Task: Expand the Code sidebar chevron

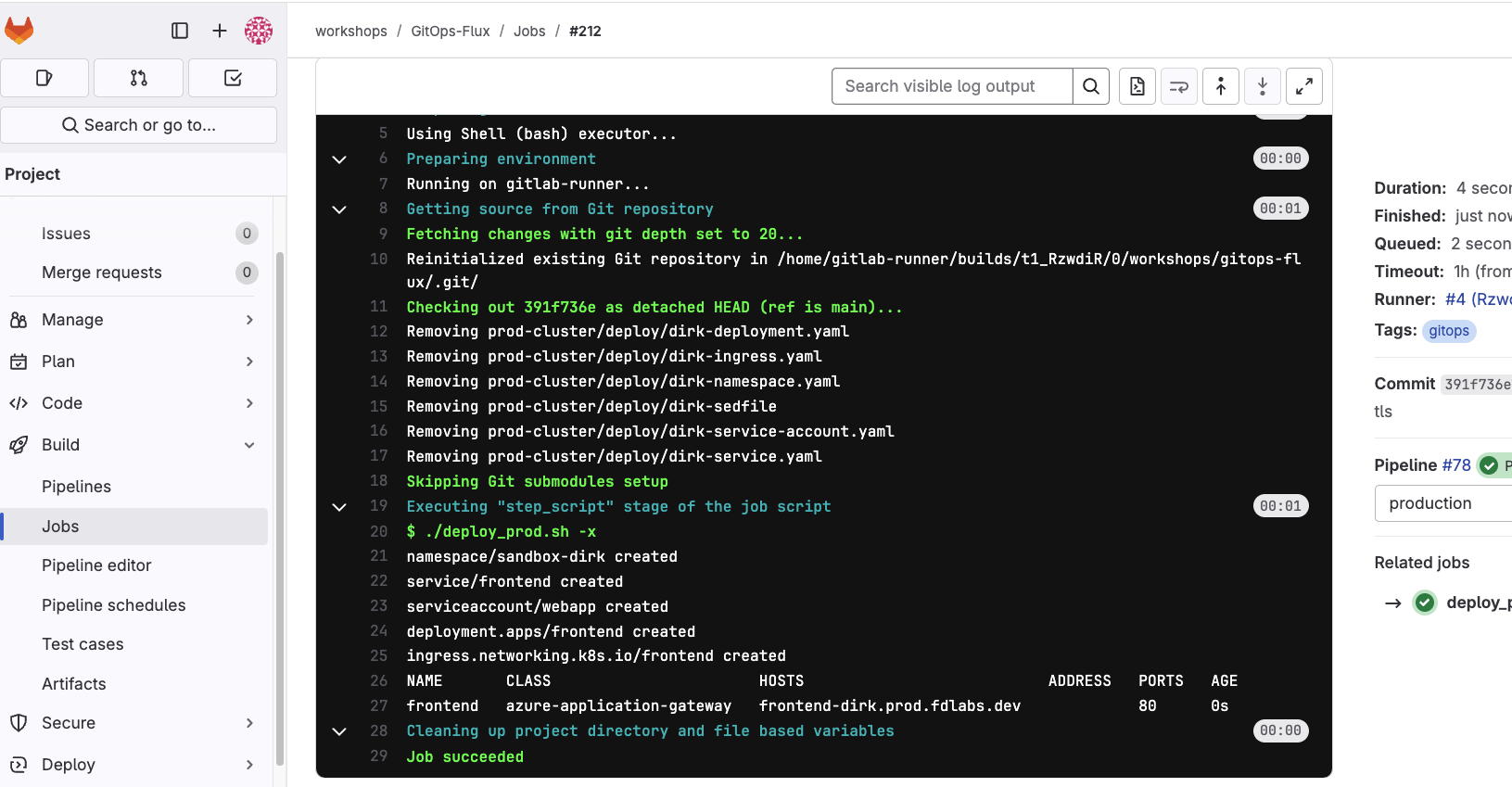Action: tap(249, 403)
